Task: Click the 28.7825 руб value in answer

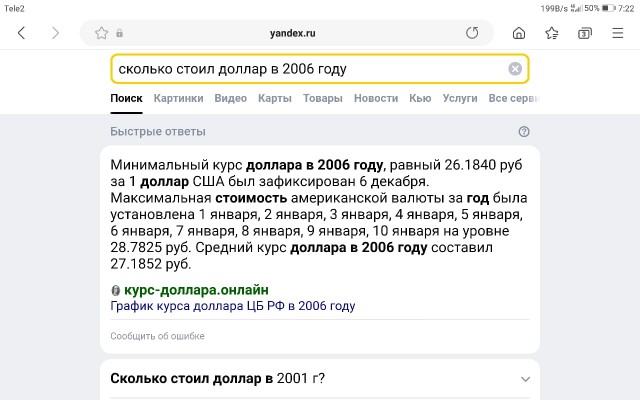Action: pos(151,247)
